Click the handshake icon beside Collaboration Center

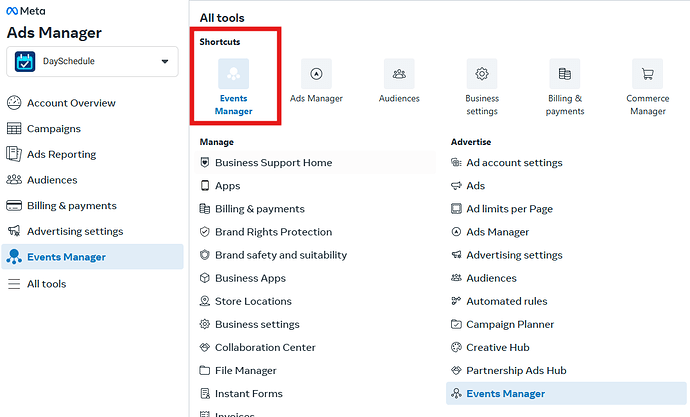[205, 347]
